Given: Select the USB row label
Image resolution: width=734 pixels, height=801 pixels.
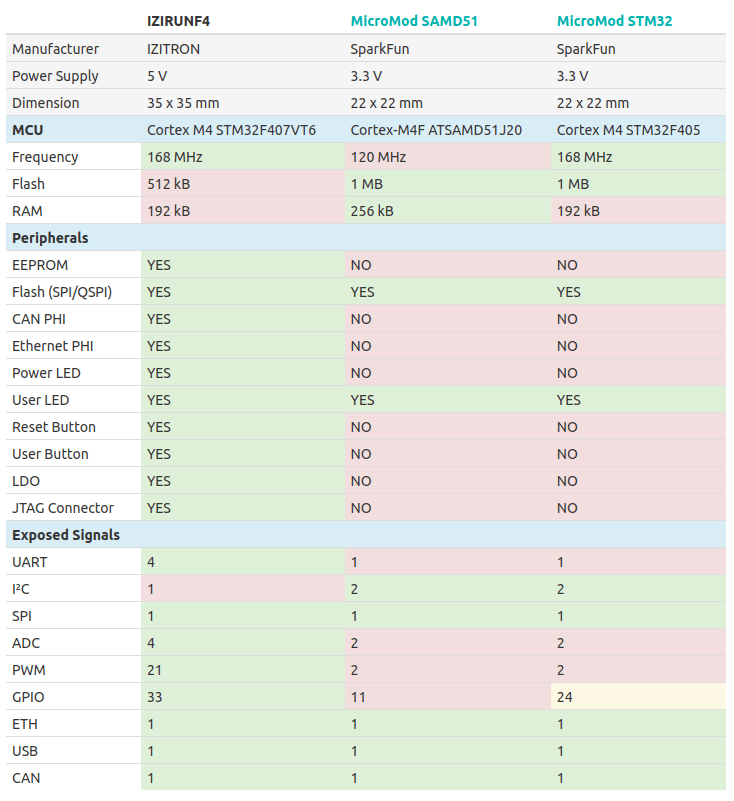Looking at the screenshot, I should tap(25, 751).
